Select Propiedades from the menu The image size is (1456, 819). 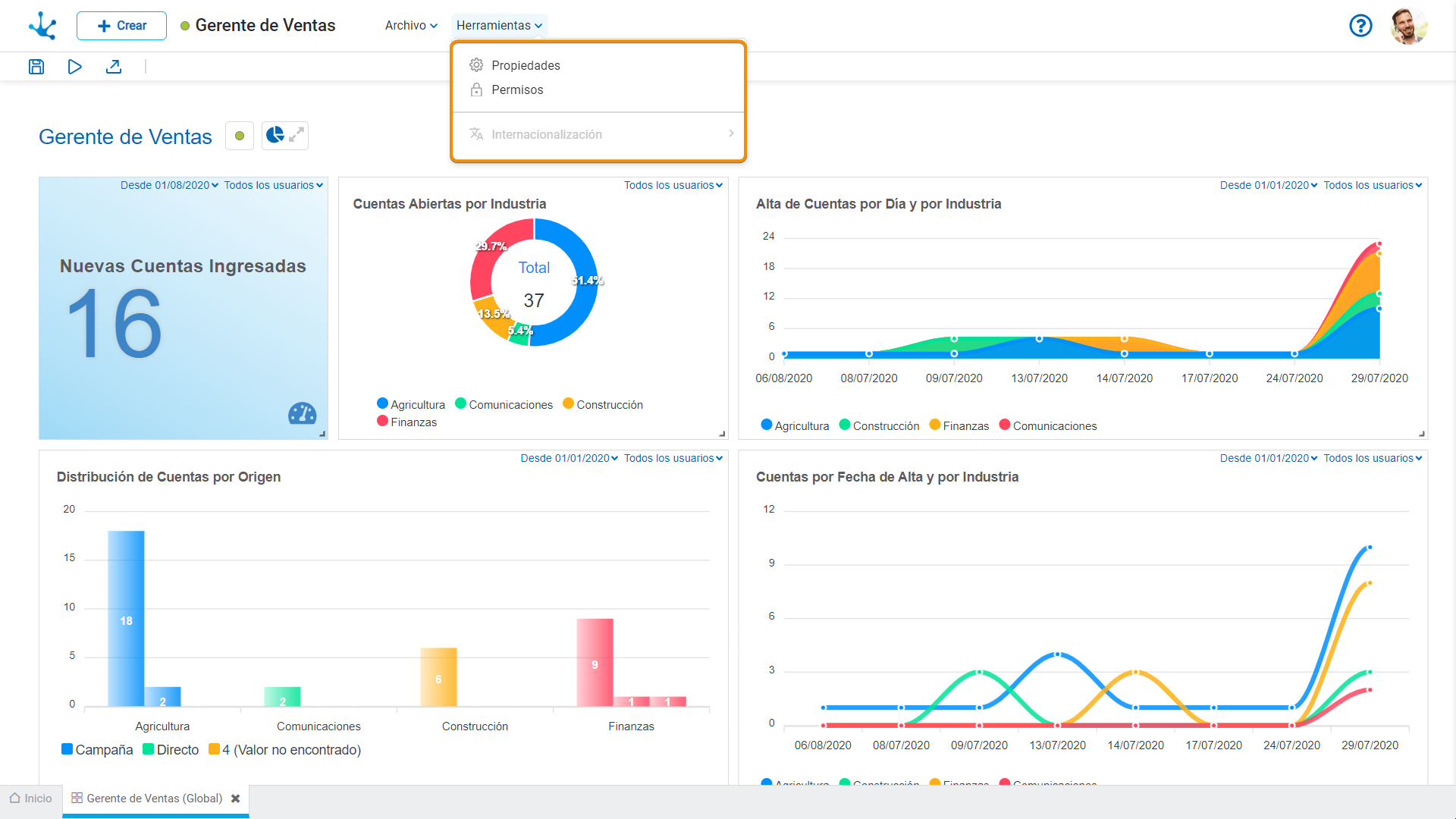click(526, 65)
